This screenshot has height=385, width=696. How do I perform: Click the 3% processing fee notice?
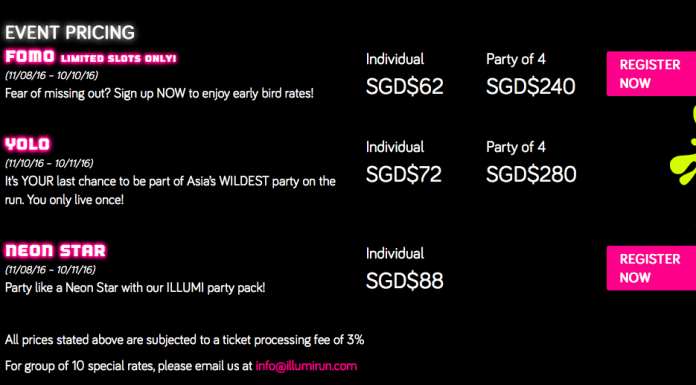185,340
